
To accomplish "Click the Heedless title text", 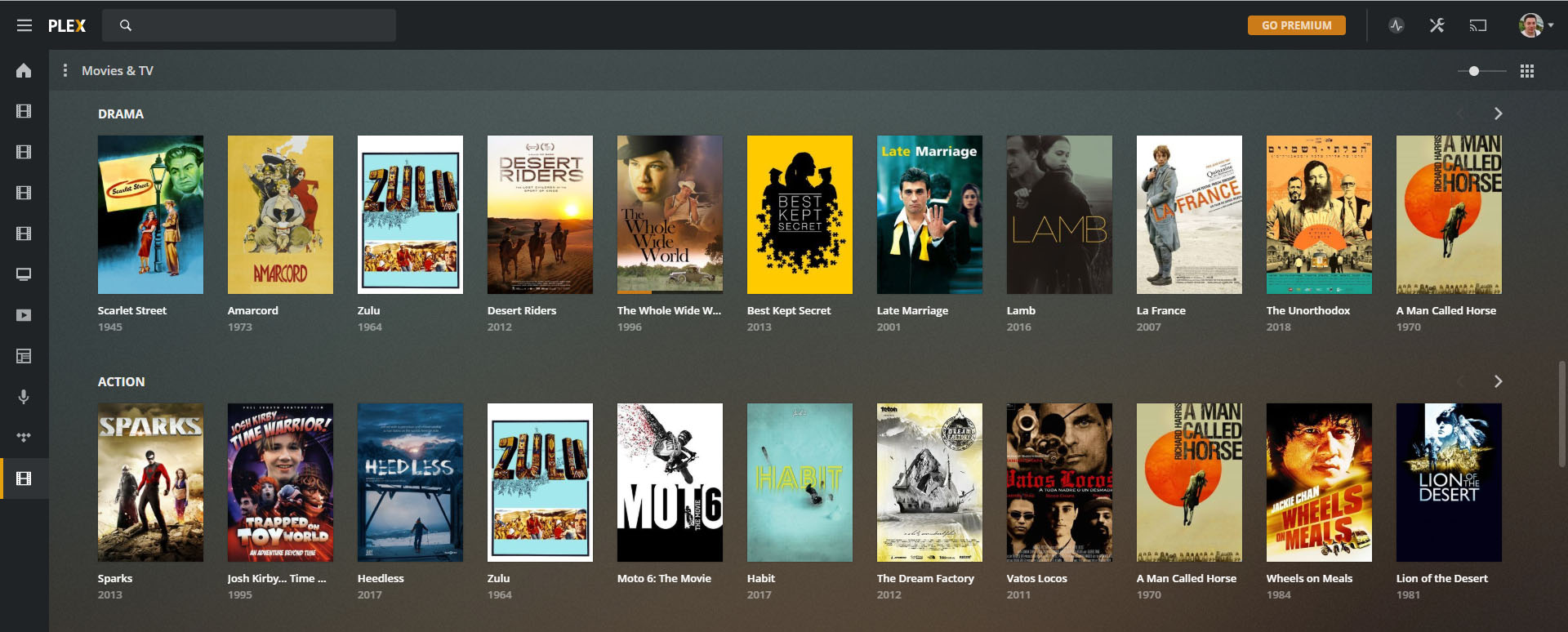I will coord(381,578).
